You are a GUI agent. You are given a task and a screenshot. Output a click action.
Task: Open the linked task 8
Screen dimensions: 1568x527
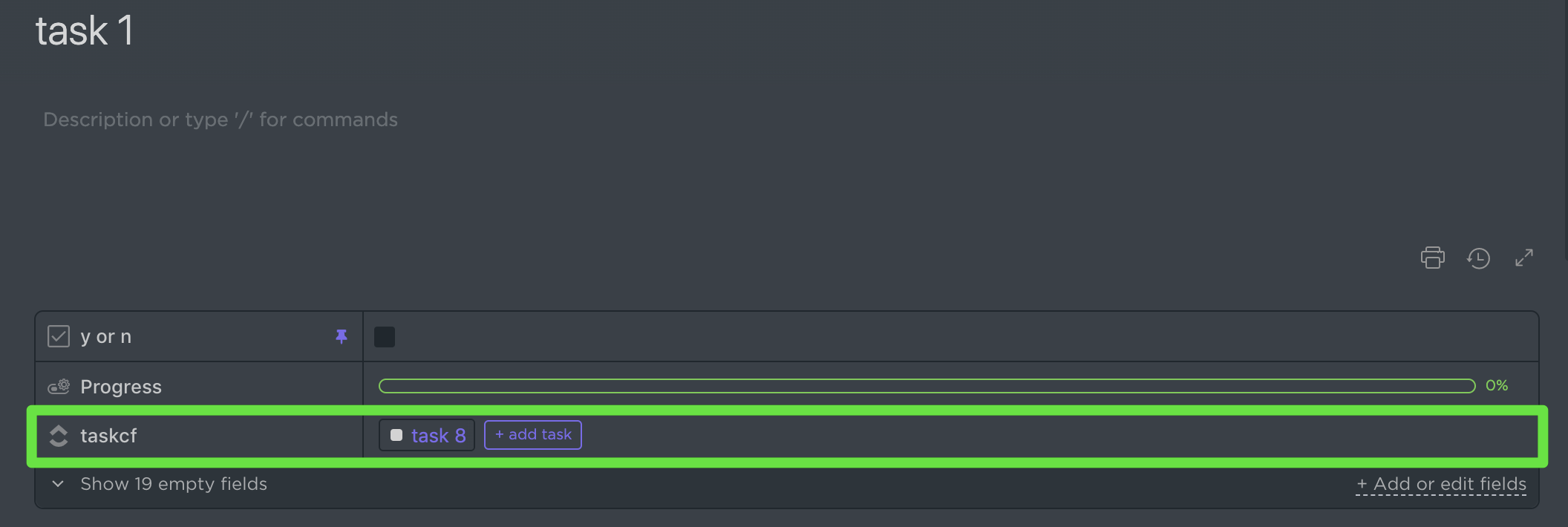[439, 436]
